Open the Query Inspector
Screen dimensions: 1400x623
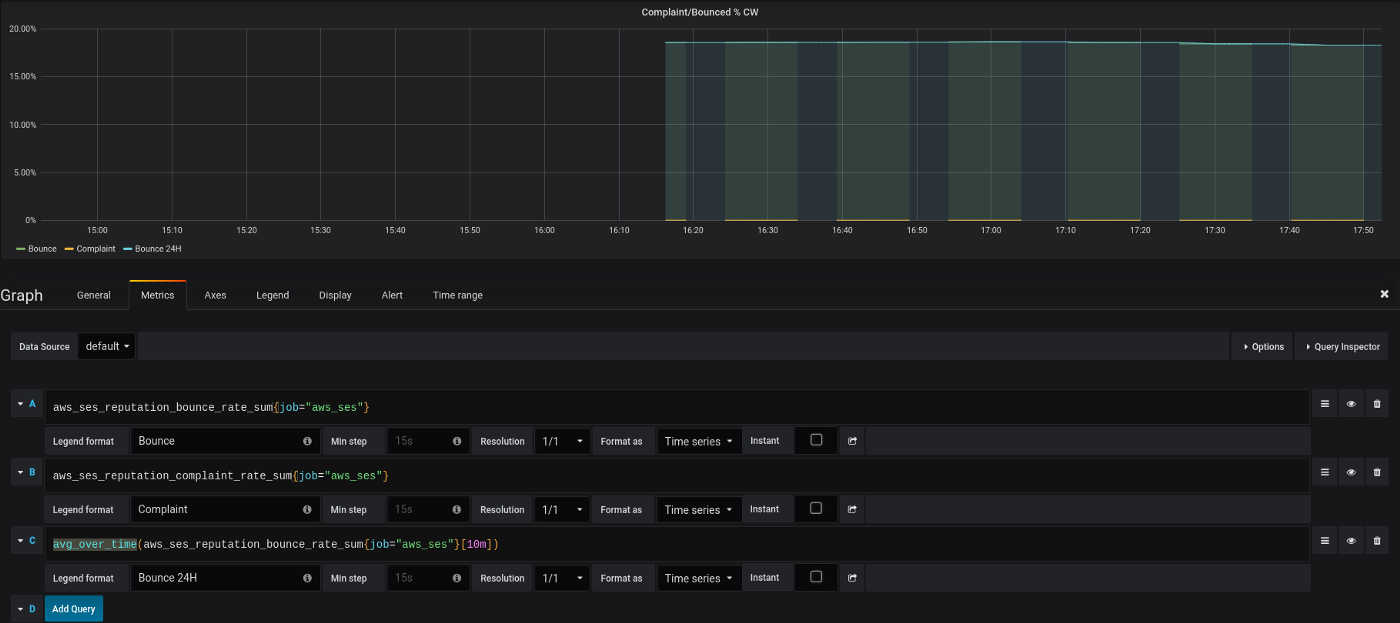(1341, 347)
